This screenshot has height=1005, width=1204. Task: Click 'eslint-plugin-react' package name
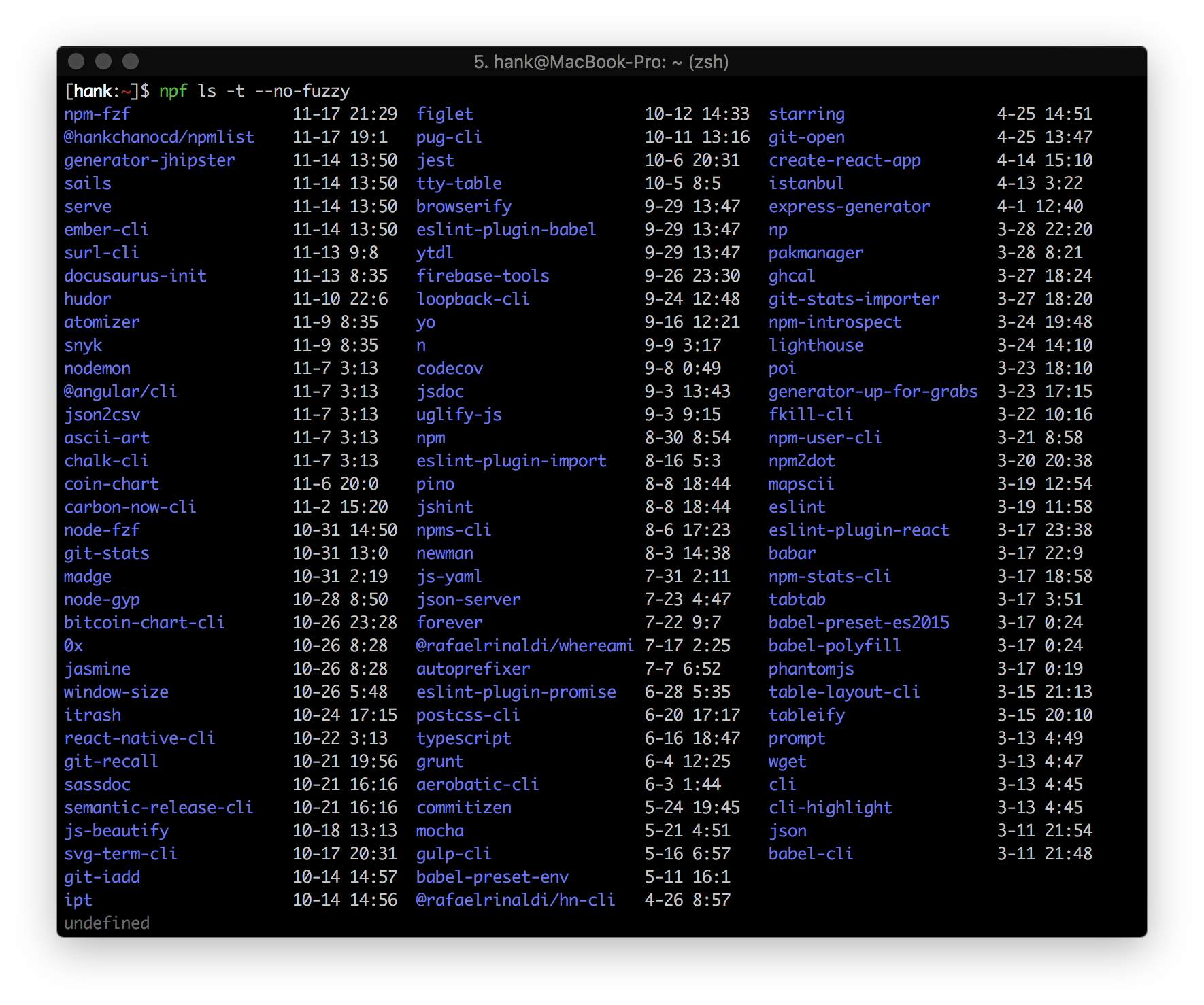pyautogui.click(x=859, y=530)
